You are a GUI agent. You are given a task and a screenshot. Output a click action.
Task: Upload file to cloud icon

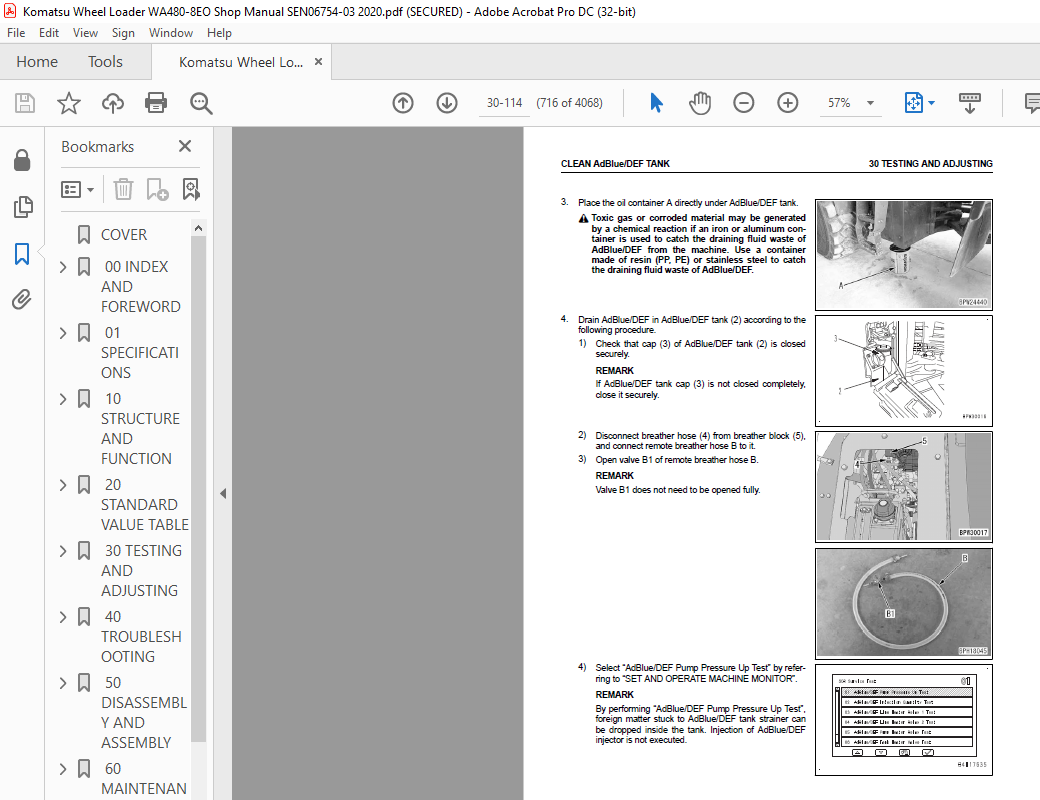tap(113, 103)
